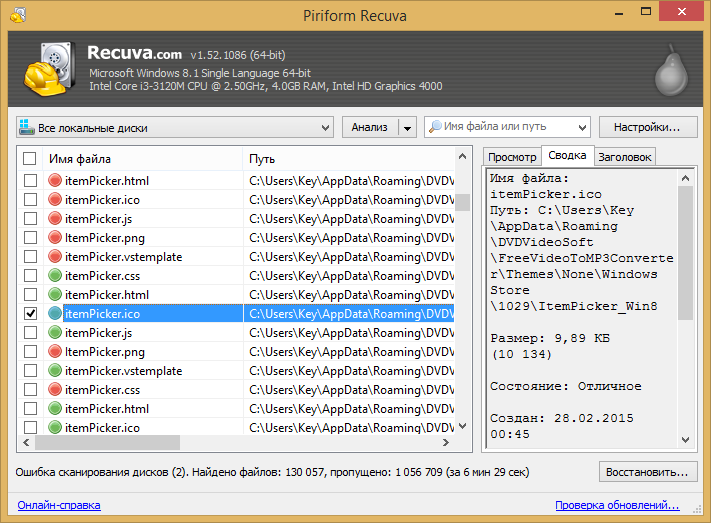Screen dimensions: 711x523
Task: Click red status dot of itemPicker.vstemplate
Action: [55, 257]
